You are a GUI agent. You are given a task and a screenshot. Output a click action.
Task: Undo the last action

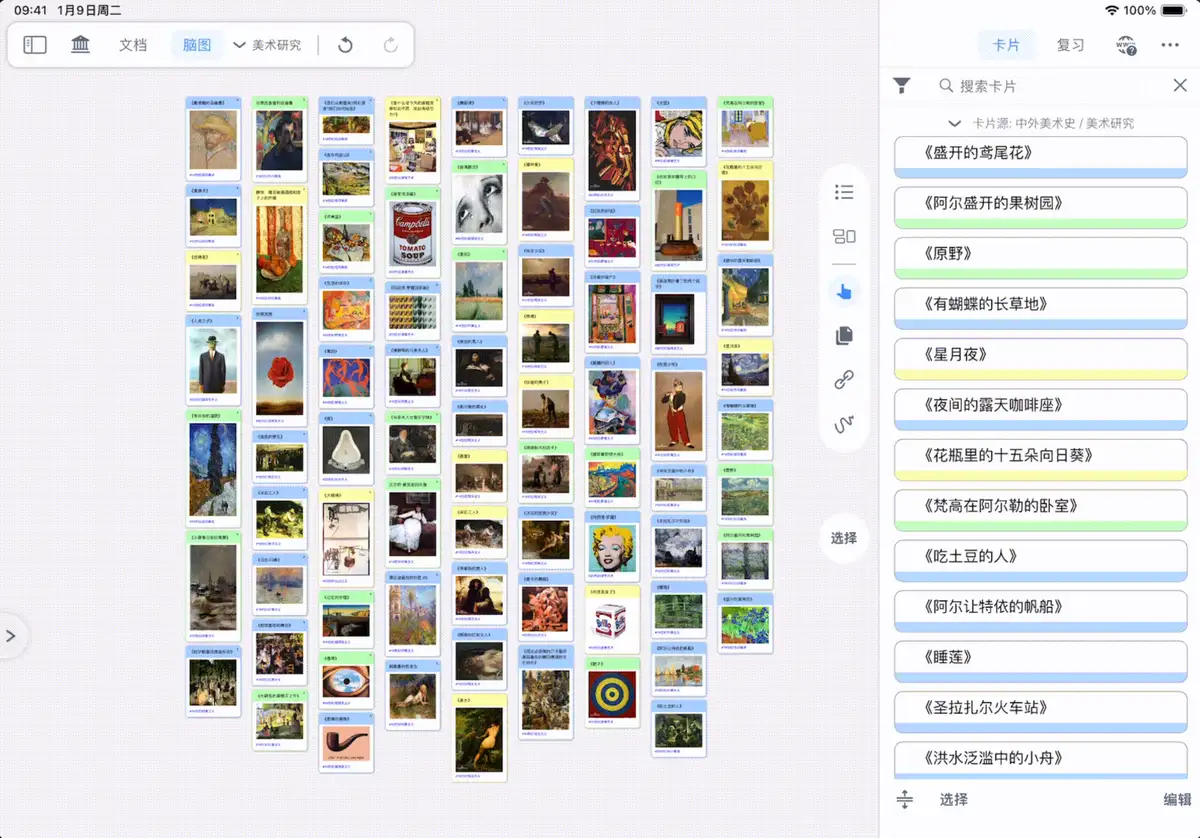click(345, 45)
